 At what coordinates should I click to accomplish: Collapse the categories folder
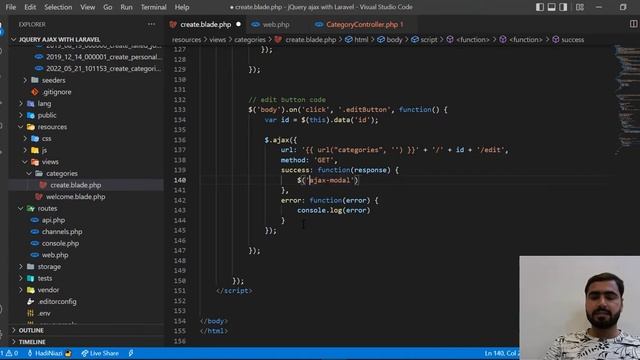pos(62,173)
